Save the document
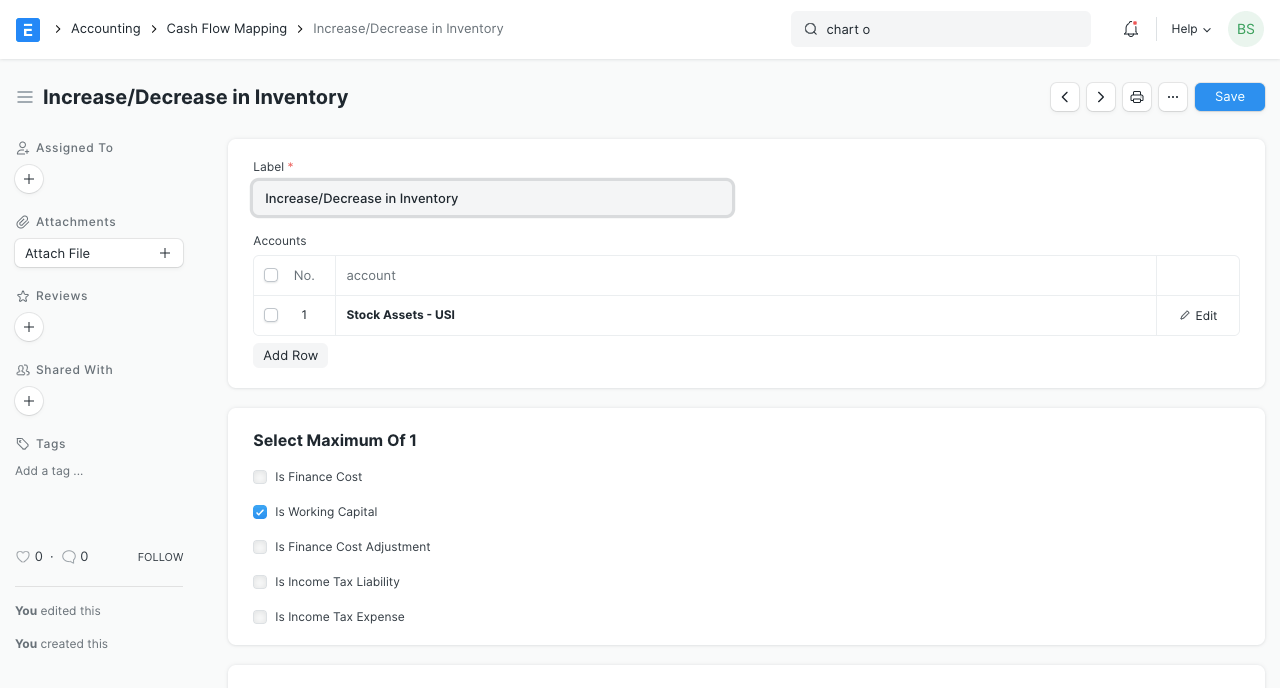The height and width of the screenshot is (688, 1280). (1229, 96)
